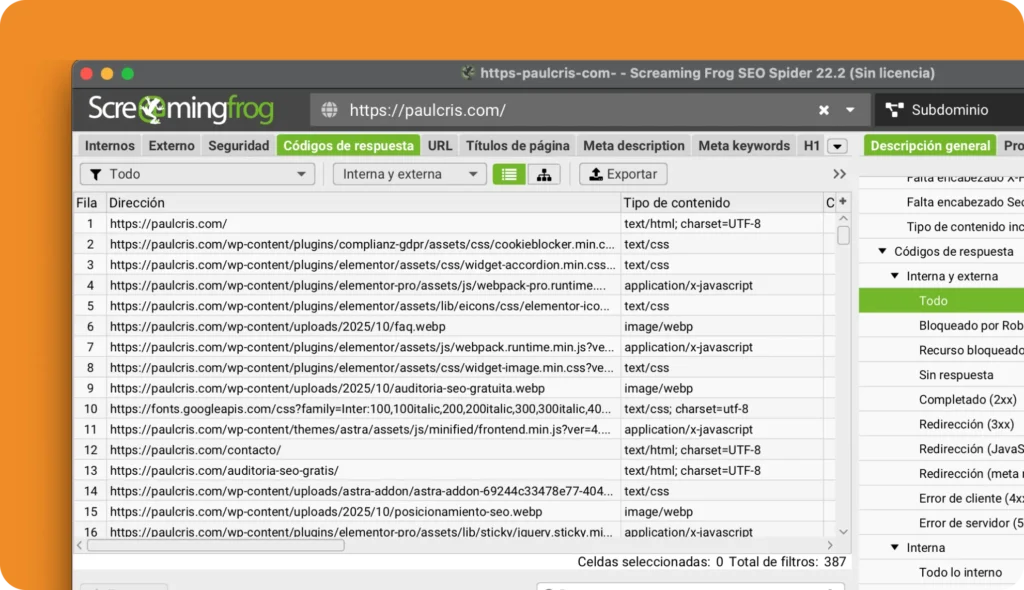Open URL history dropdown arrow
This screenshot has height=590, width=1024.
pos(850,110)
